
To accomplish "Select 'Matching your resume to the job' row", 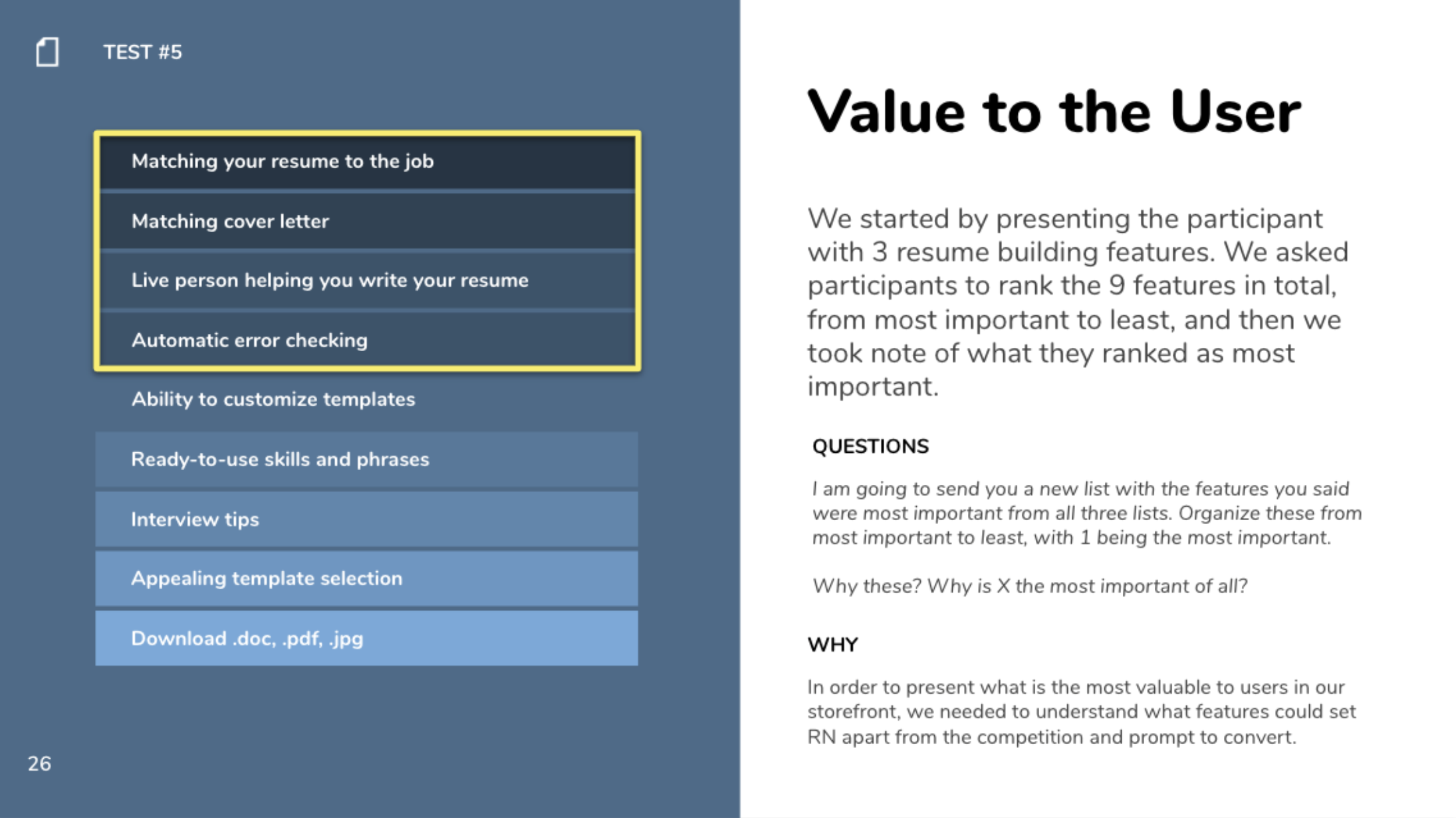I will click(367, 162).
